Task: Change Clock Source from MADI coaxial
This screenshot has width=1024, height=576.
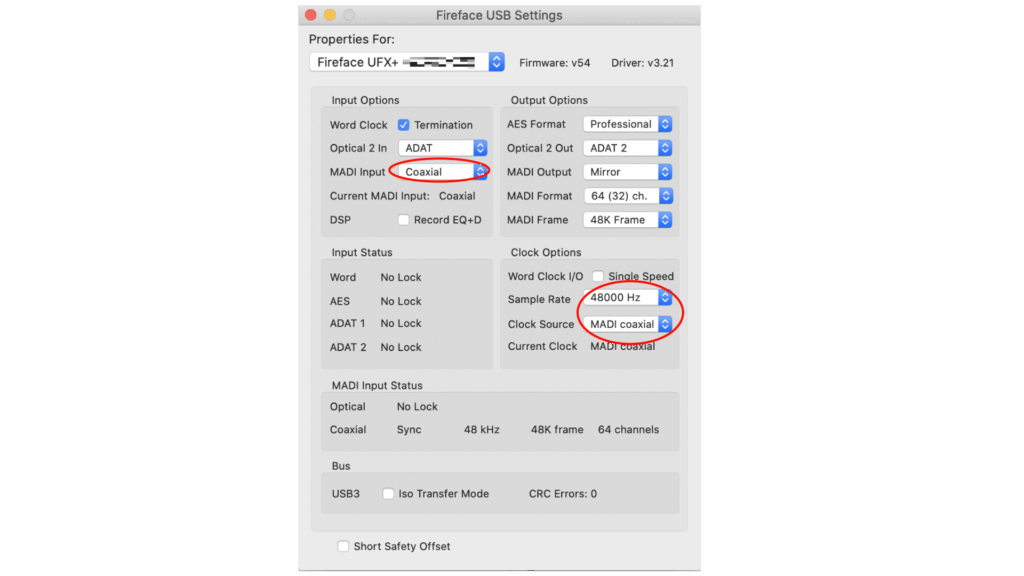Action: 628,324
